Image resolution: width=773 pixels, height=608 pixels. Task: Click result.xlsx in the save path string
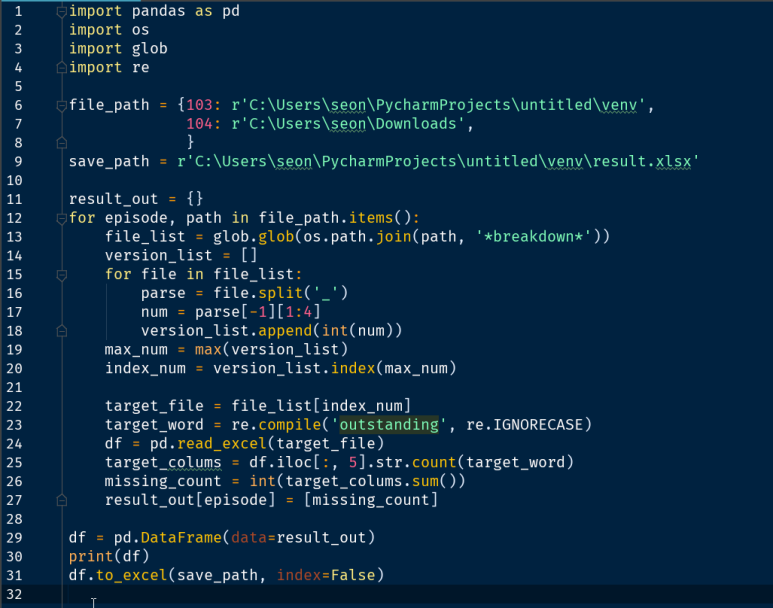(x=641, y=162)
